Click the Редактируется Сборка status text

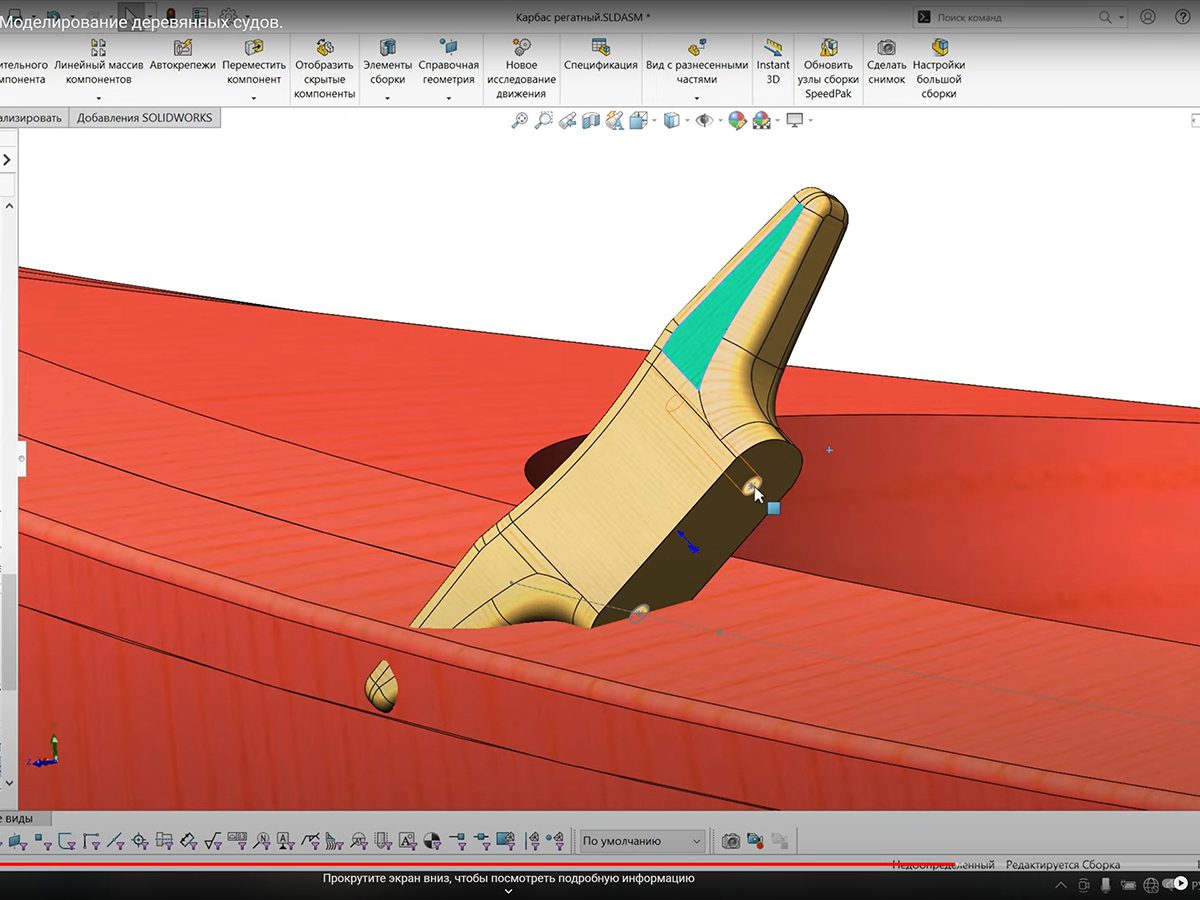(1062, 864)
